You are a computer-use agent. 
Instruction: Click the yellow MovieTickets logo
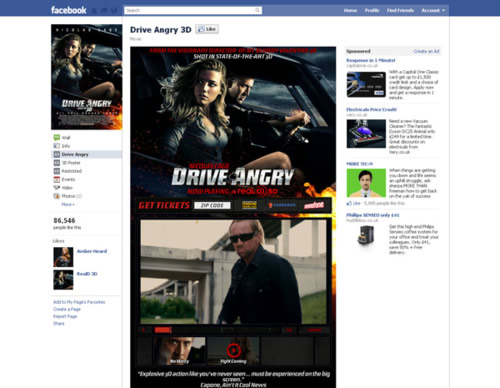[x=249, y=205]
